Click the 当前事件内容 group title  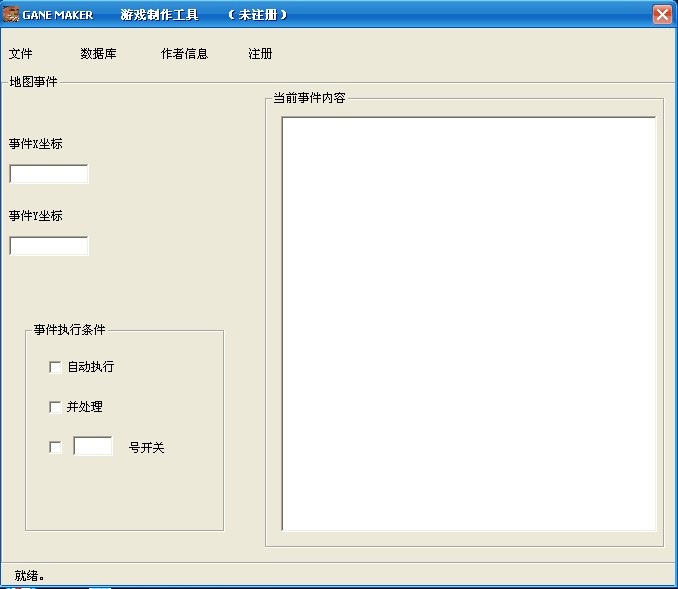pyautogui.click(x=309, y=98)
